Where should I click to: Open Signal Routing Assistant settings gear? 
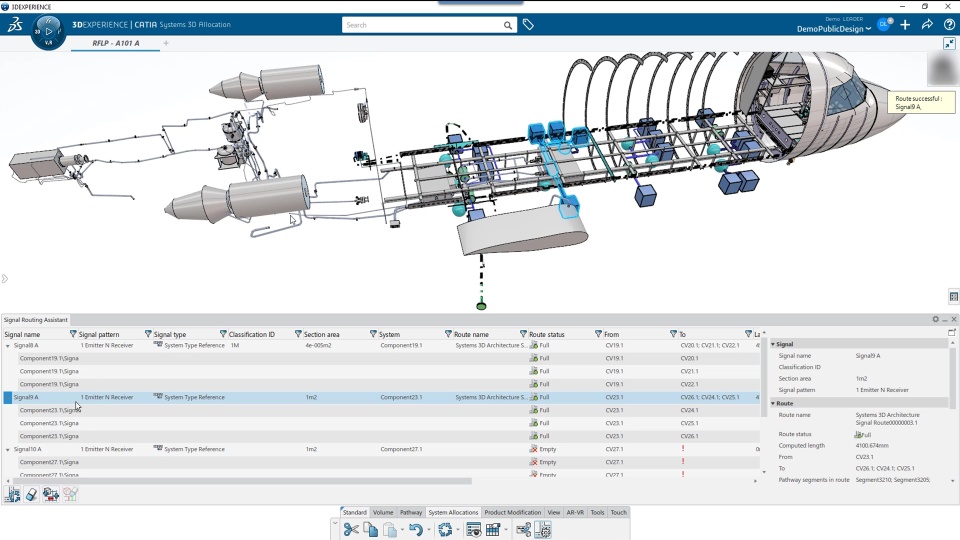tap(936, 320)
